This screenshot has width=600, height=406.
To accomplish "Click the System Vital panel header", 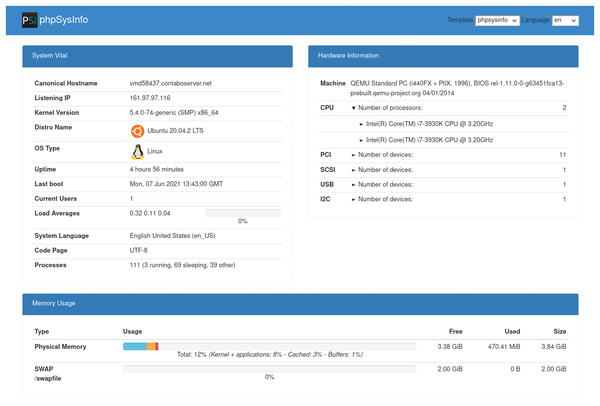I will (x=158, y=56).
